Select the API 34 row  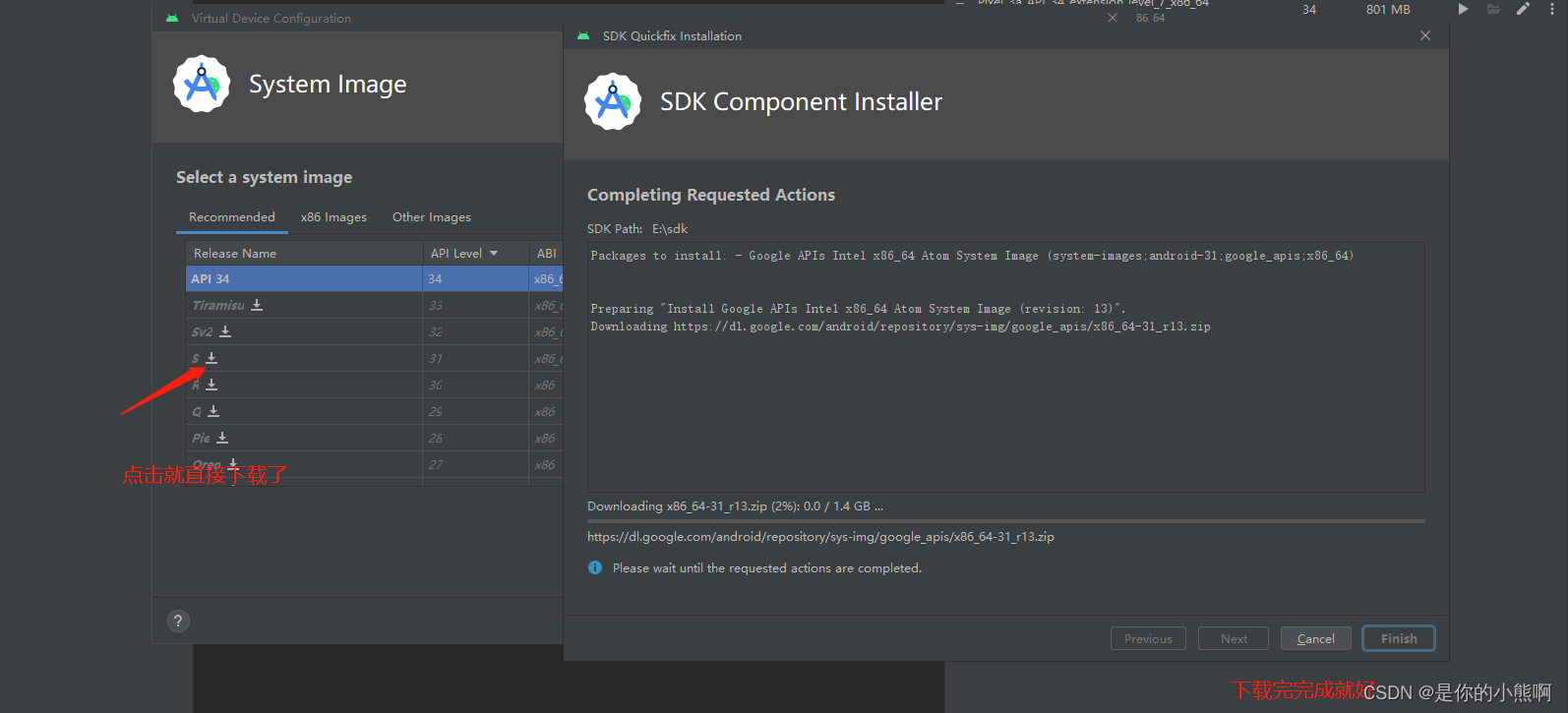coord(374,278)
